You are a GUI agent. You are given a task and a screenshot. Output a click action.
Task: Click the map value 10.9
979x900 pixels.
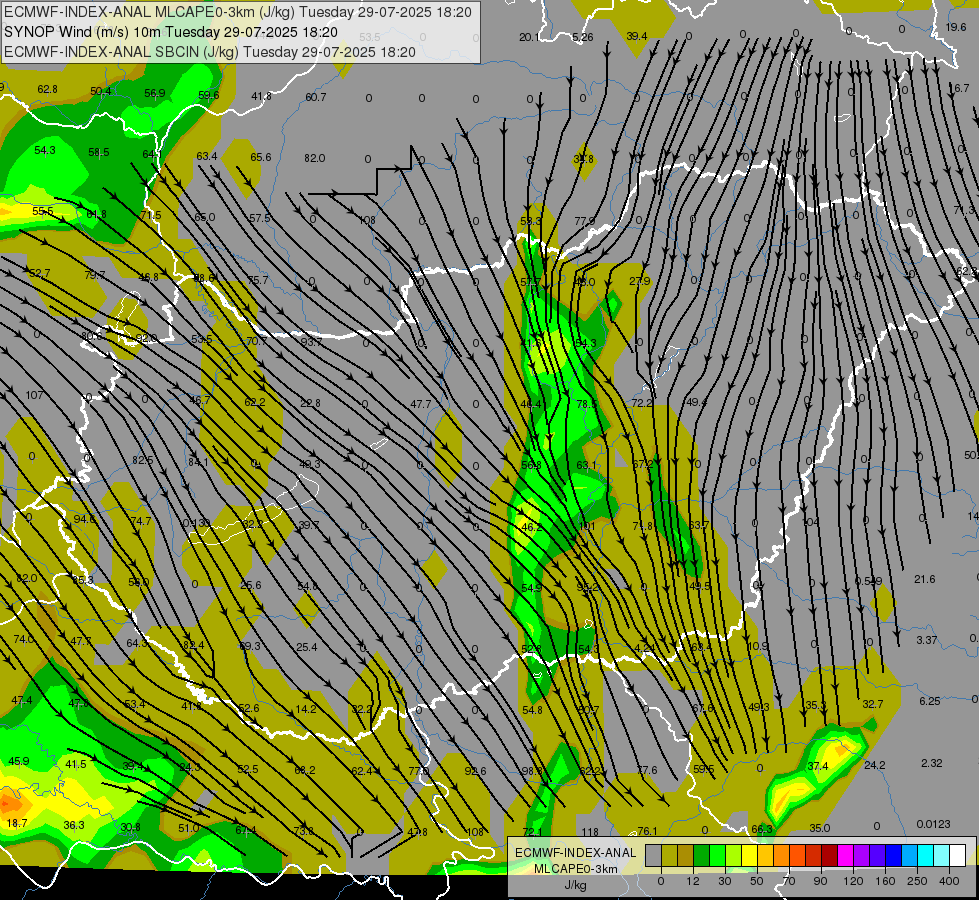tap(757, 646)
